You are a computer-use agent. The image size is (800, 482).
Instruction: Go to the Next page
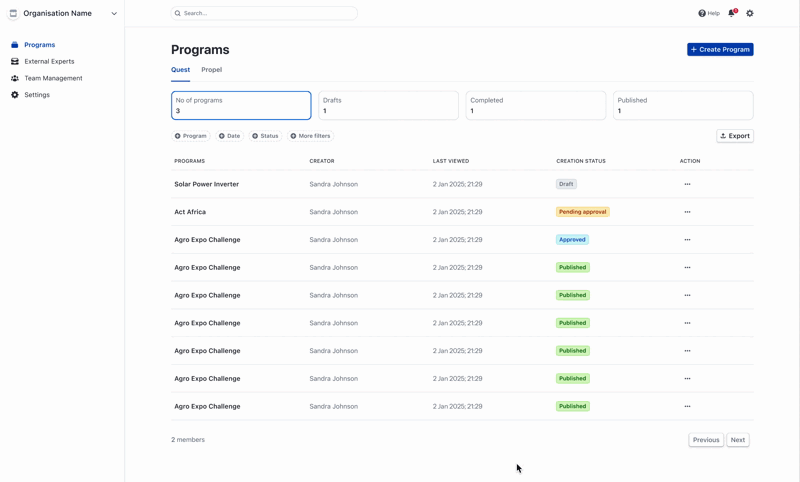(x=737, y=440)
